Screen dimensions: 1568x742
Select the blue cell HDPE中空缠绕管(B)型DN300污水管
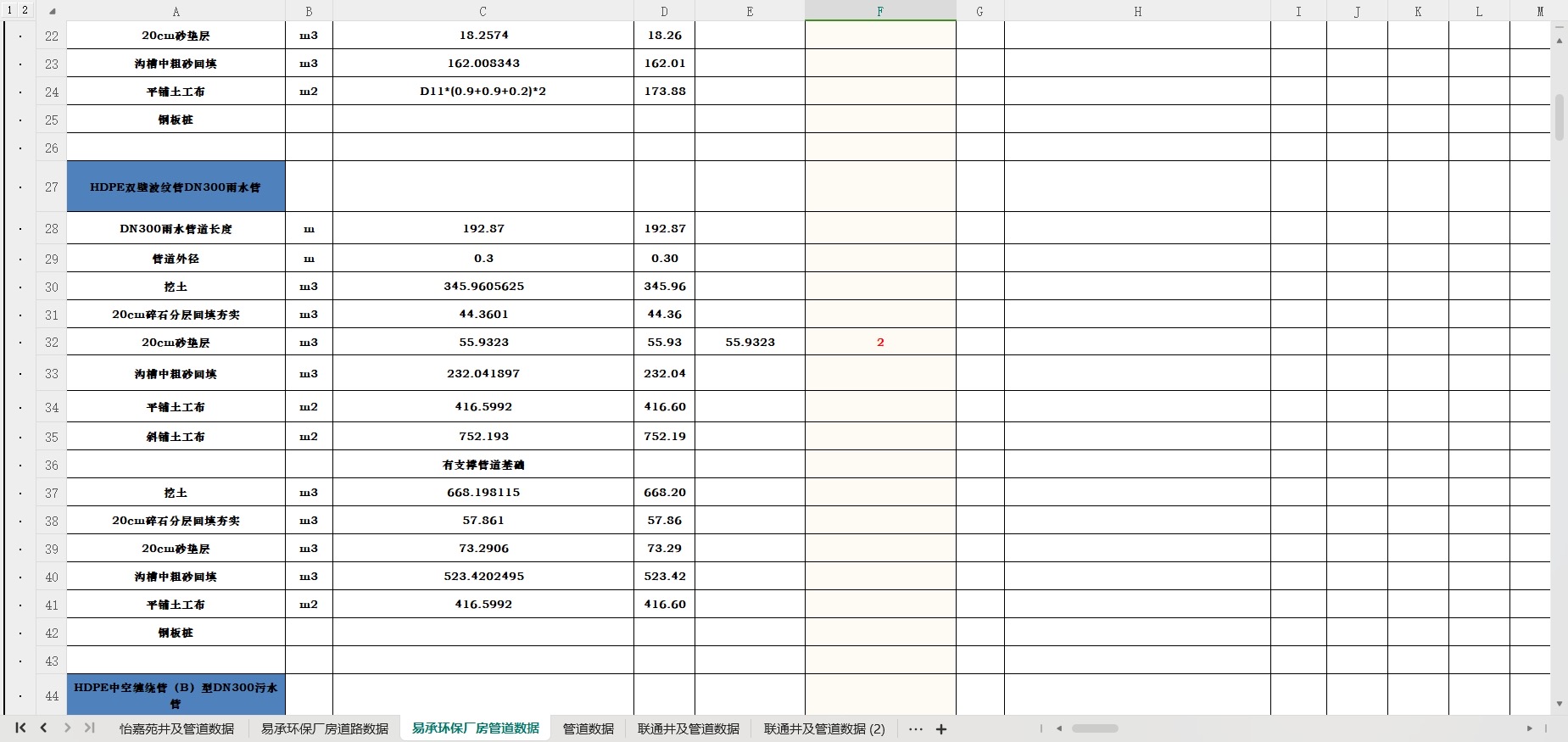point(176,695)
